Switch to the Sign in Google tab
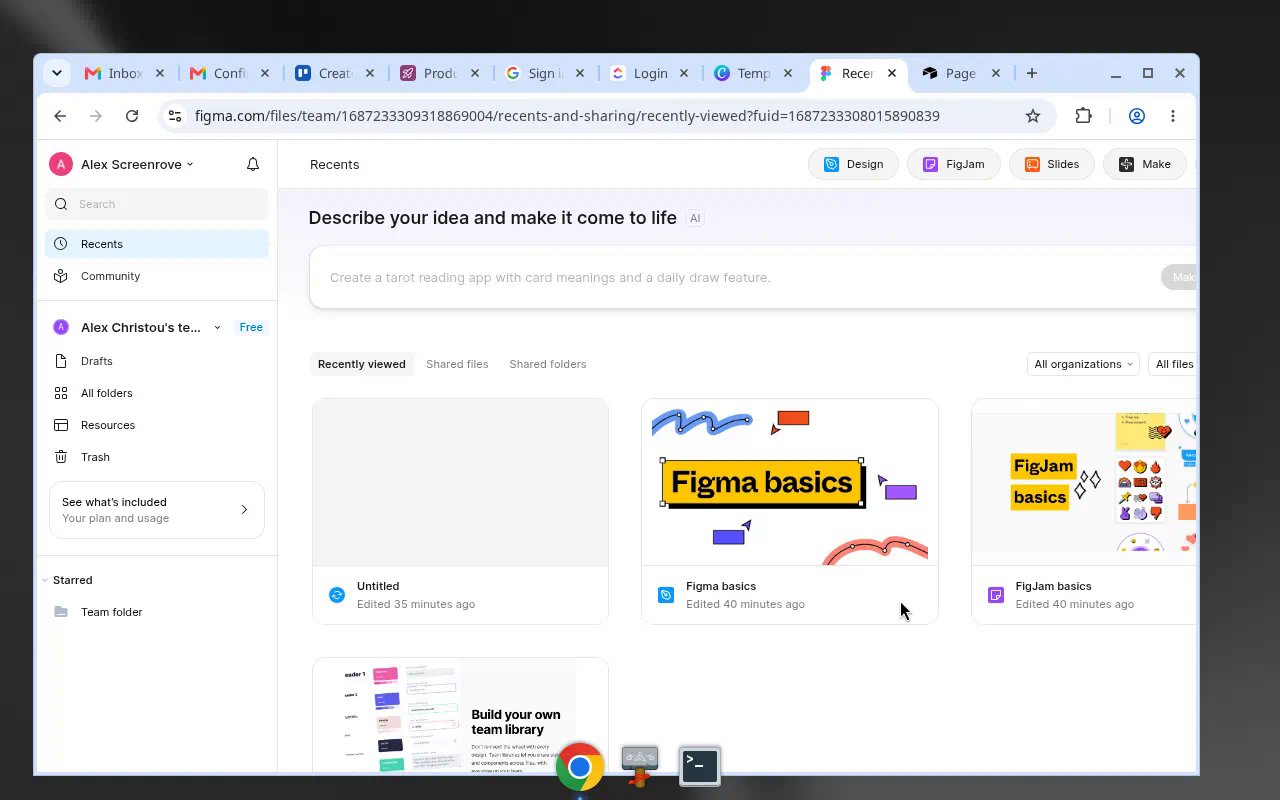 click(x=544, y=73)
